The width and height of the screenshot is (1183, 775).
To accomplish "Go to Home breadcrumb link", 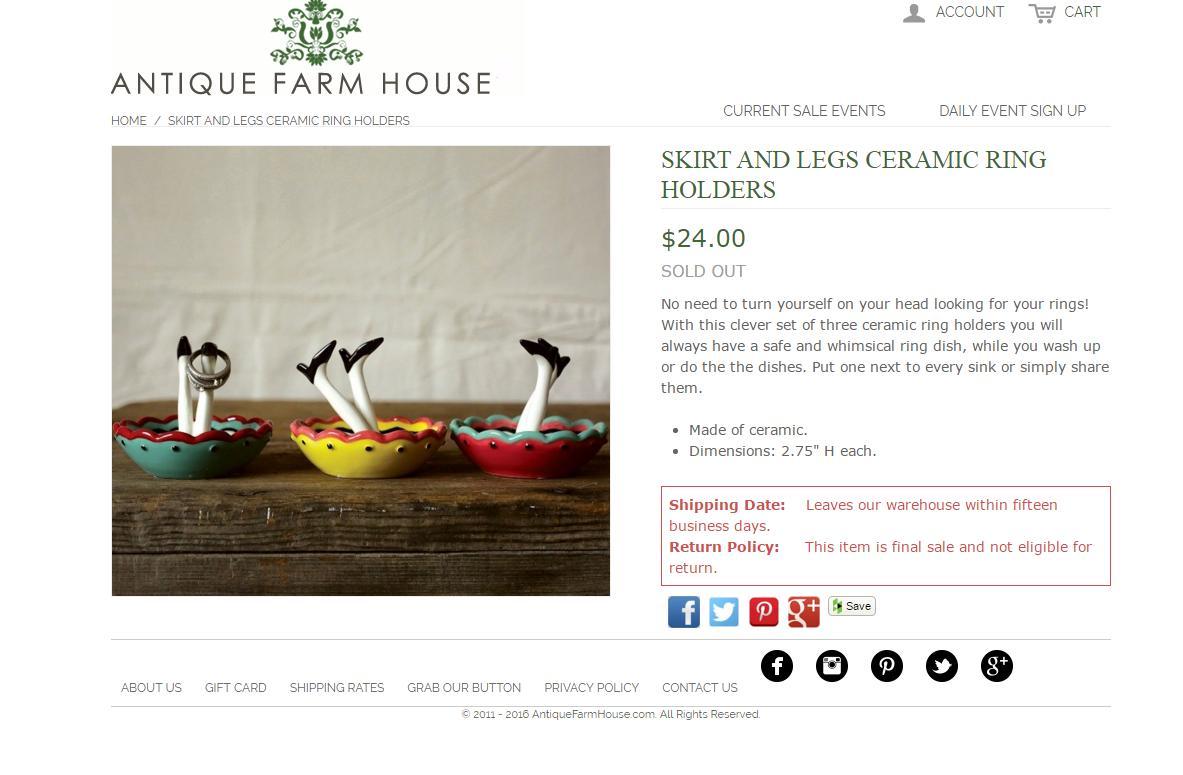I will [x=129, y=121].
